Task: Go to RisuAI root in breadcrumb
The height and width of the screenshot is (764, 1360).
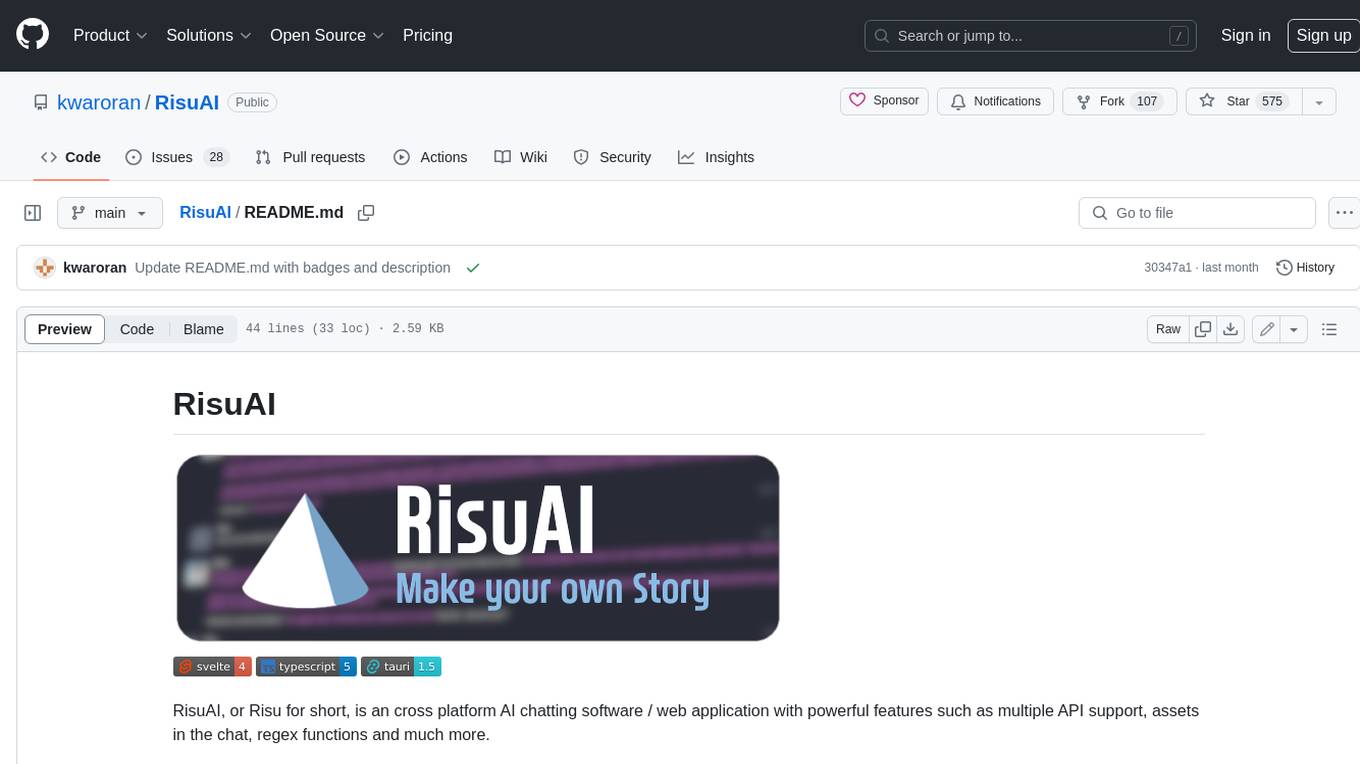Action: tap(205, 213)
